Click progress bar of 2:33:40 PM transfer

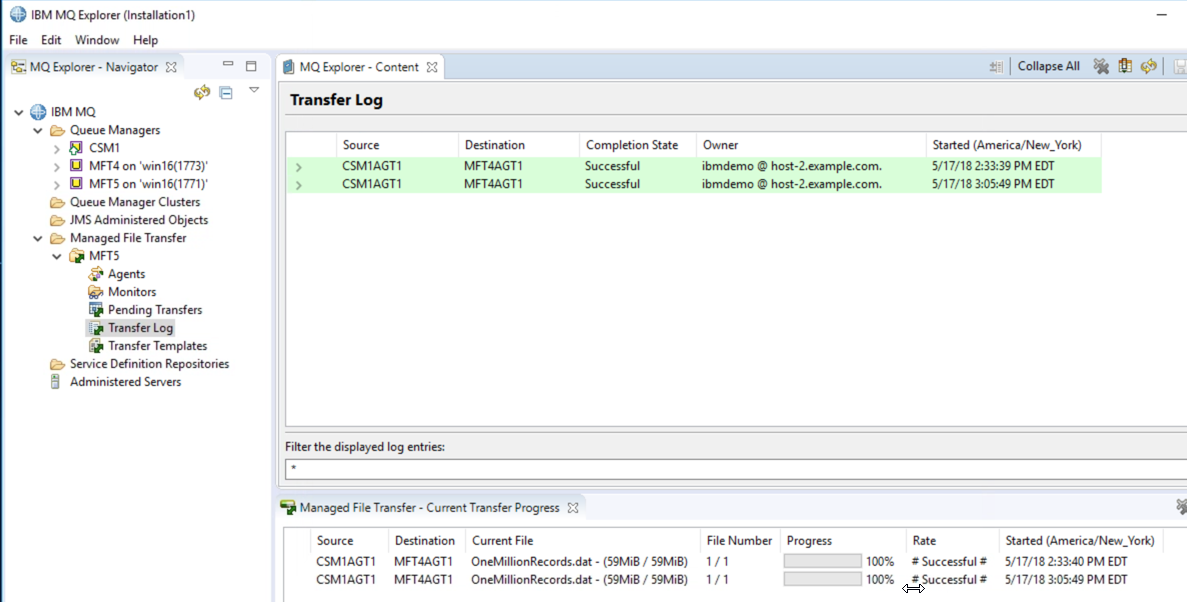(822, 561)
